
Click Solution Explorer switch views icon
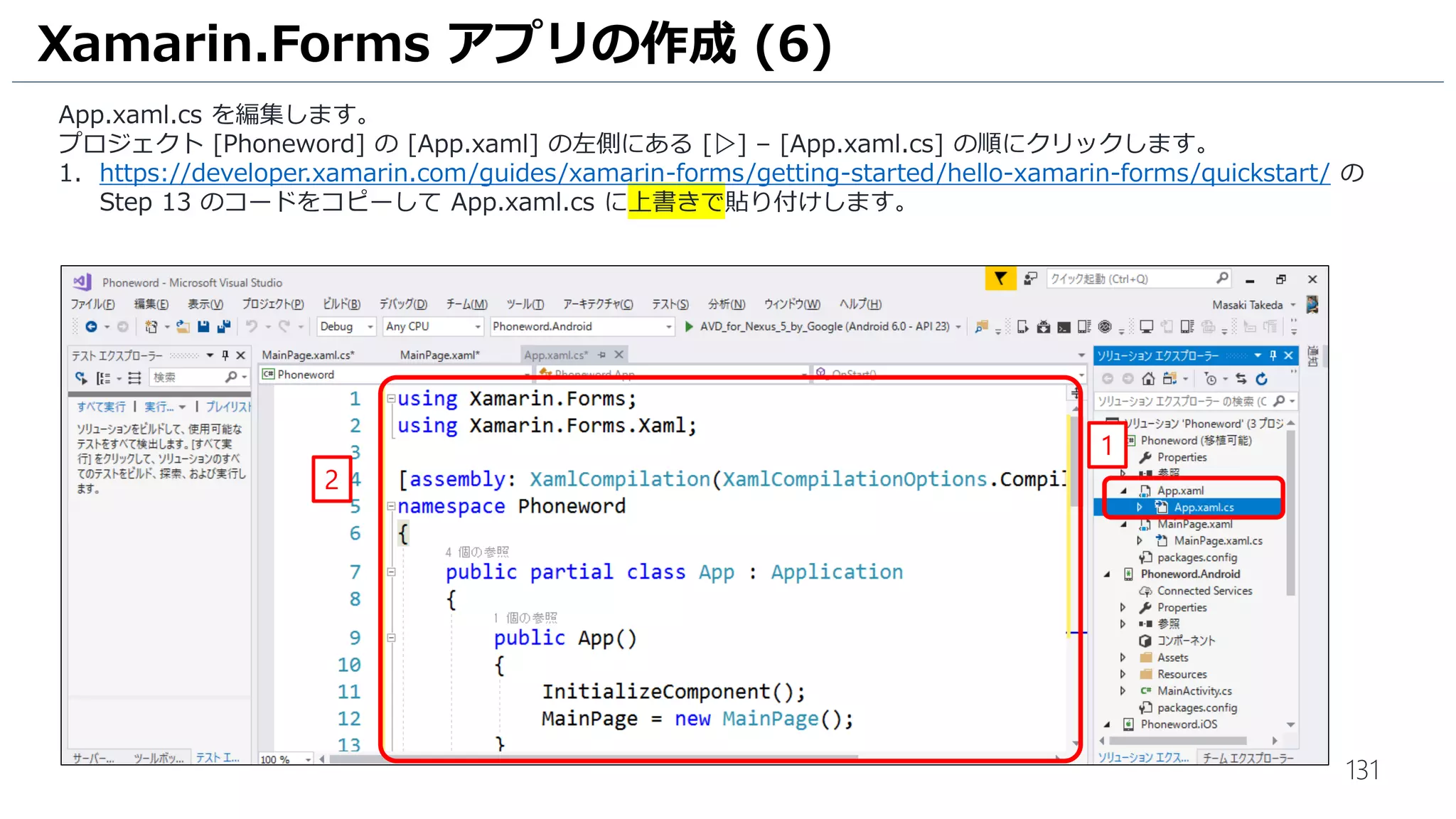click(x=1169, y=379)
